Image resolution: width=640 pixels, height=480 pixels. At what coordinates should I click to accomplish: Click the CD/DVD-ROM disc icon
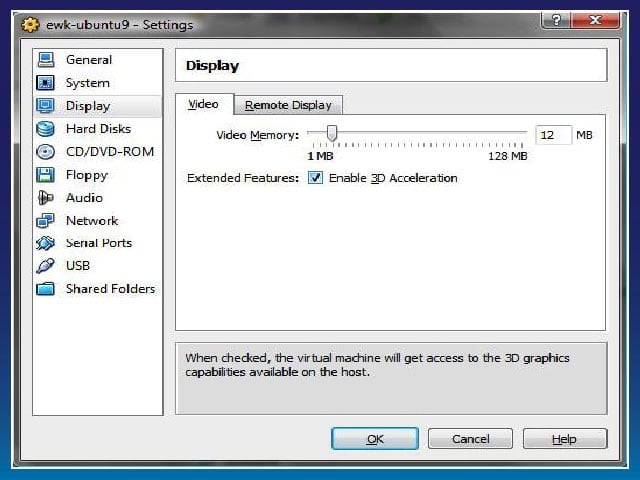click(45, 152)
